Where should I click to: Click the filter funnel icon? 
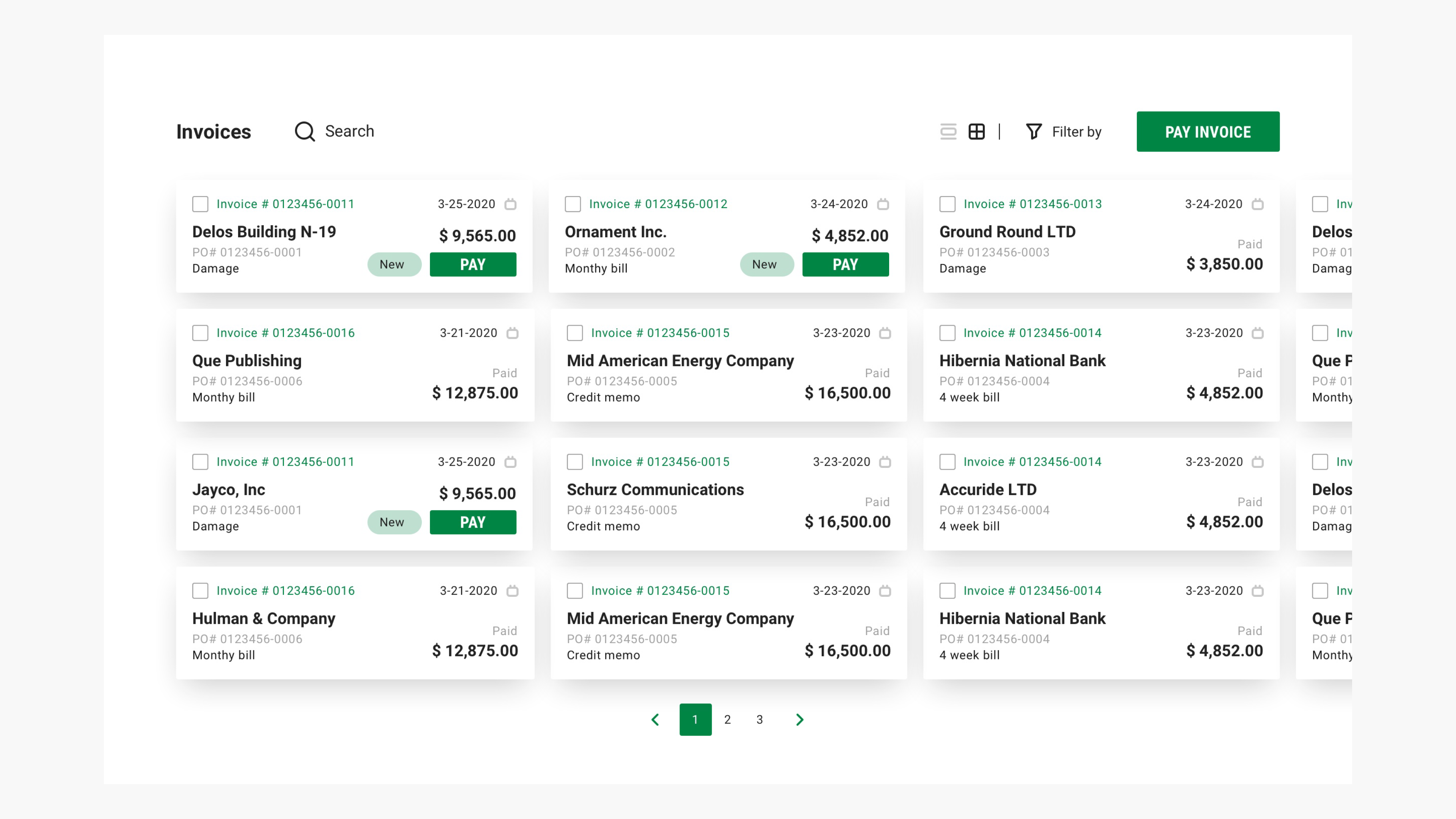[x=1033, y=132]
